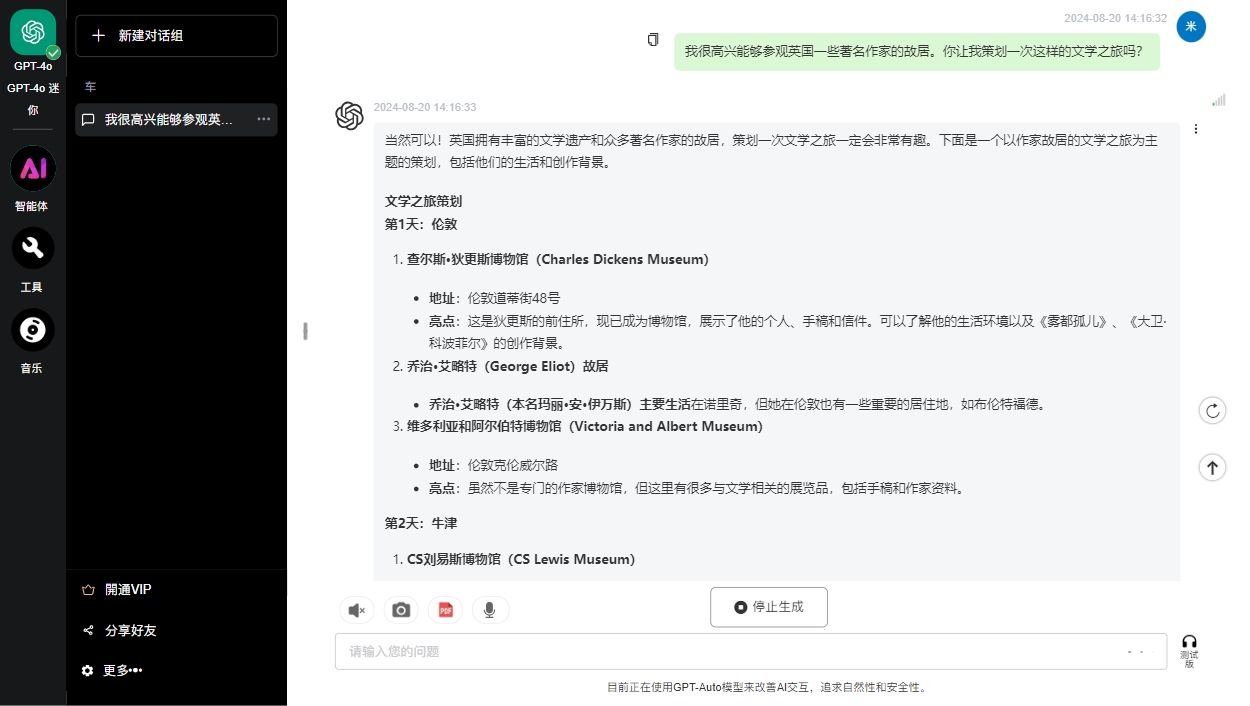The image size is (1250, 706).
Task: Click the address 伦敦道蒂街48号
Action: pyautogui.click(x=514, y=298)
